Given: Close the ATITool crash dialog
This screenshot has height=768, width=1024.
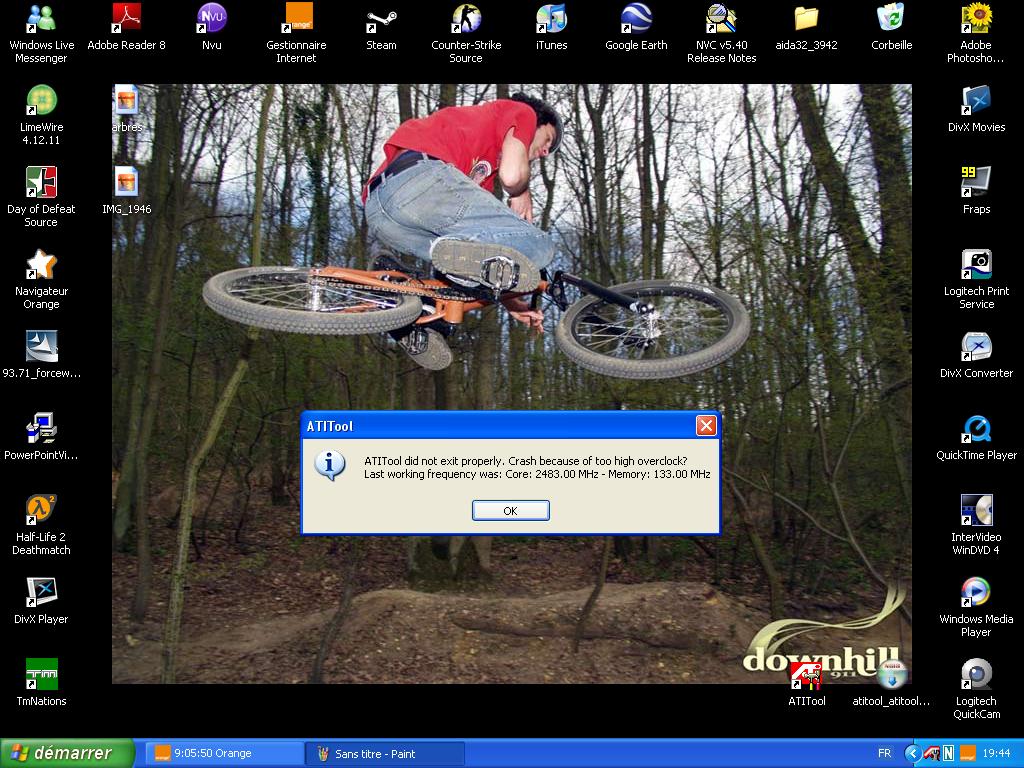Looking at the screenshot, I should (706, 426).
